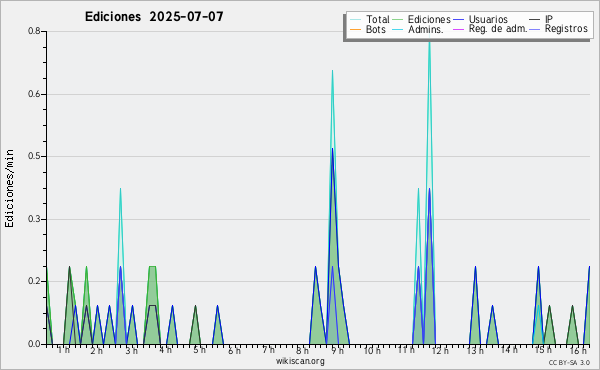Click the 'CC BY-SA 3.0' license text
Image resolution: width=600 pixels, height=370 pixels.
tap(569, 362)
